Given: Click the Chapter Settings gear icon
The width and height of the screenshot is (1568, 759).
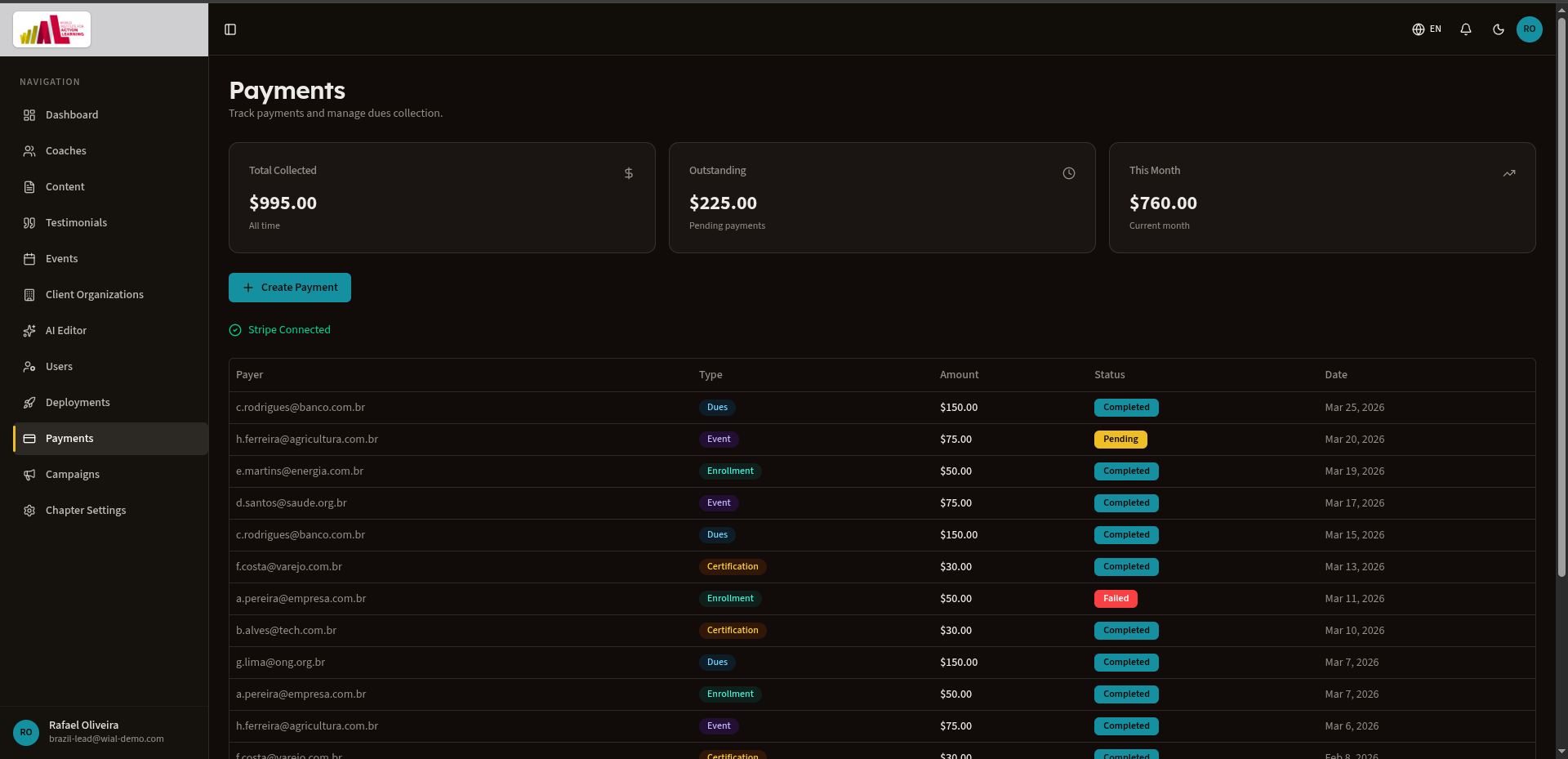Looking at the screenshot, I should tap(29, 511).
